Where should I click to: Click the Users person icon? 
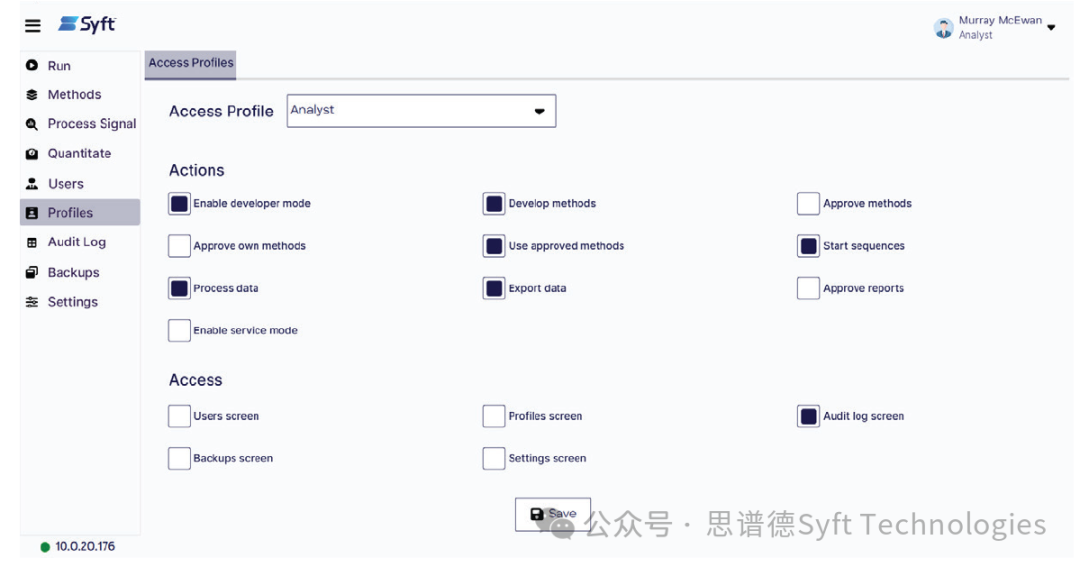tap(32, 184)
